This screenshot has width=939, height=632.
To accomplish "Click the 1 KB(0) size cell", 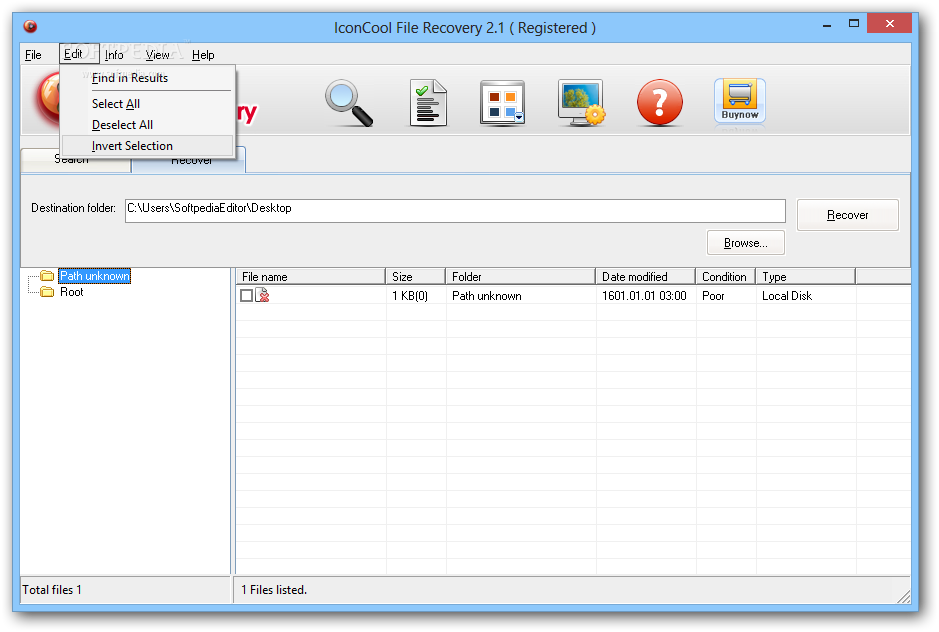I will (410, 296).
